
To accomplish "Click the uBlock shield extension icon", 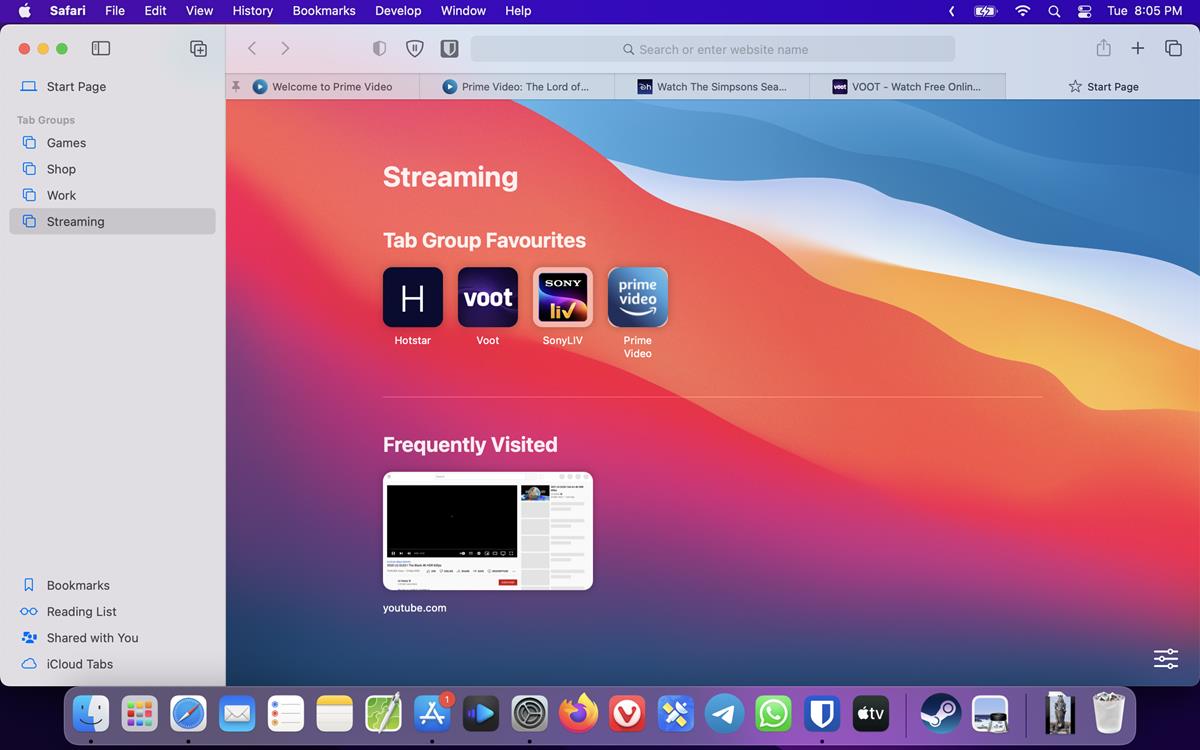I will tap(414, 48).
